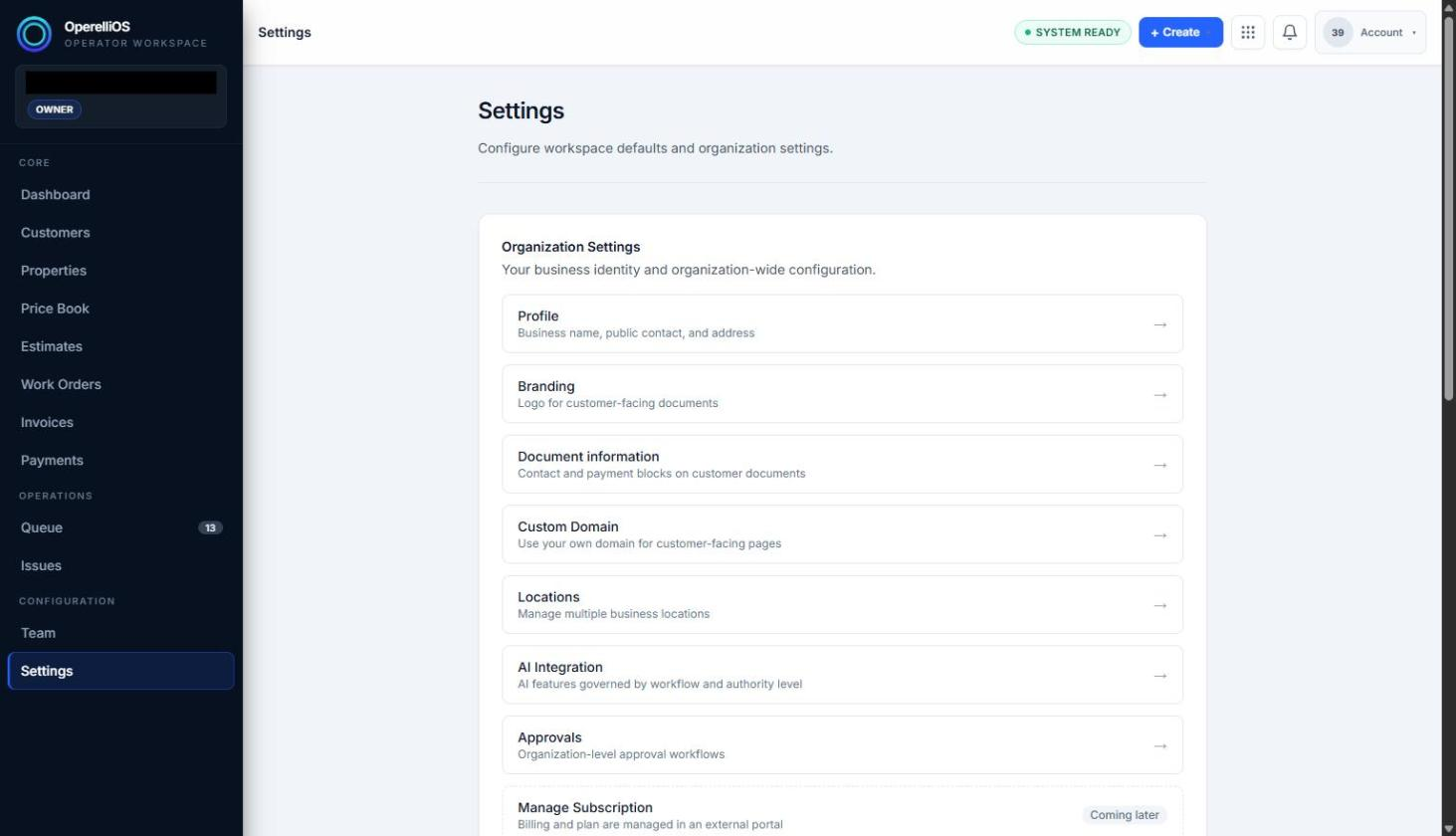Click the + Create button

(1180, 32)
